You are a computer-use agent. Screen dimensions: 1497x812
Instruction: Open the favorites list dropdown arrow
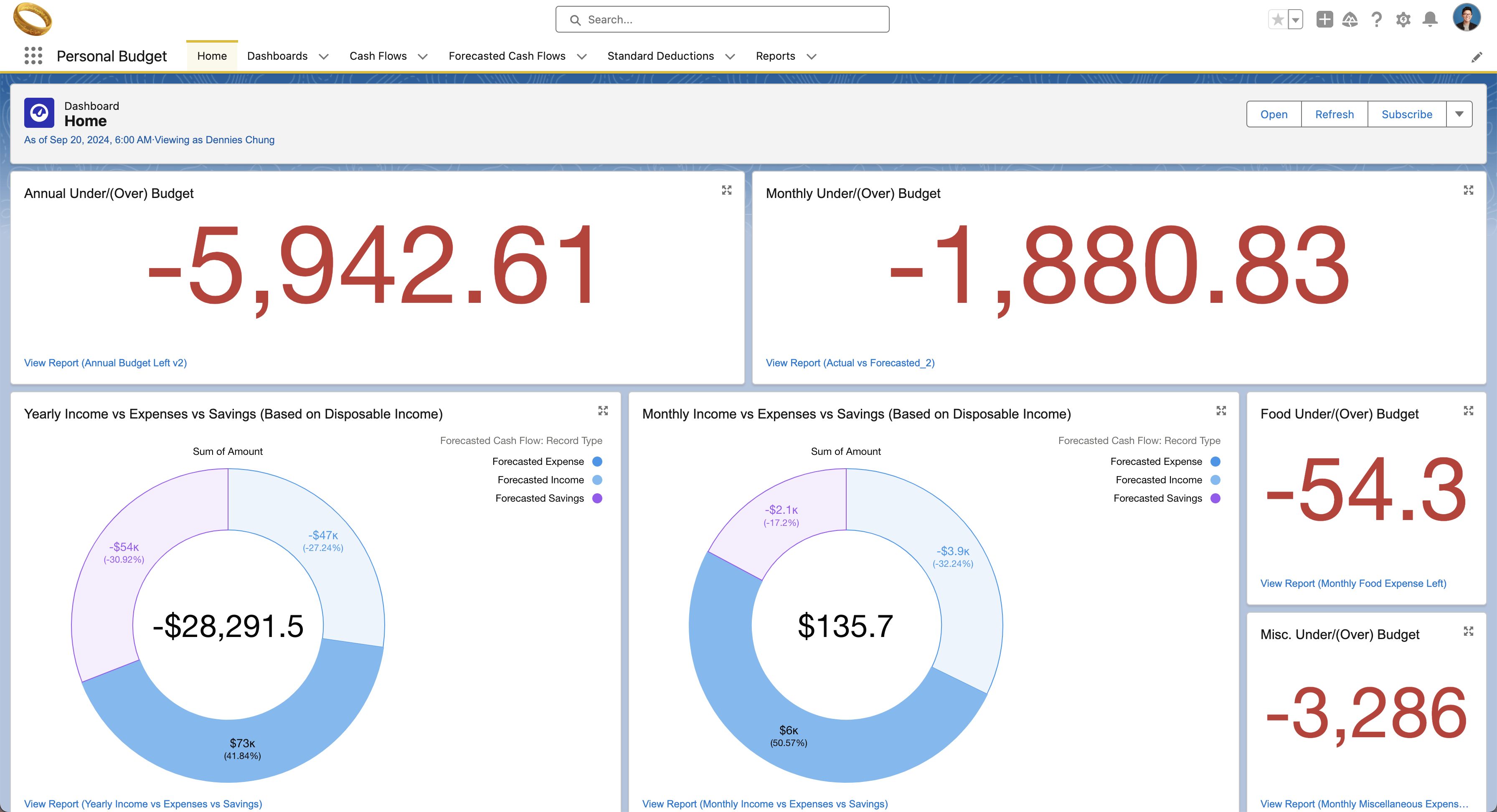[x=1295, y=20]
